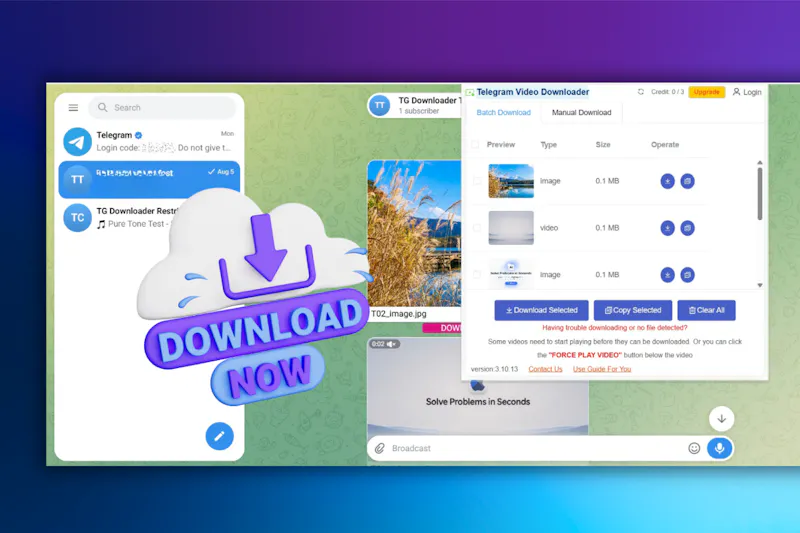Viewport: 800px width, 533px height.
Task: Check the third row image checkbox
Action: pos(477,275)
